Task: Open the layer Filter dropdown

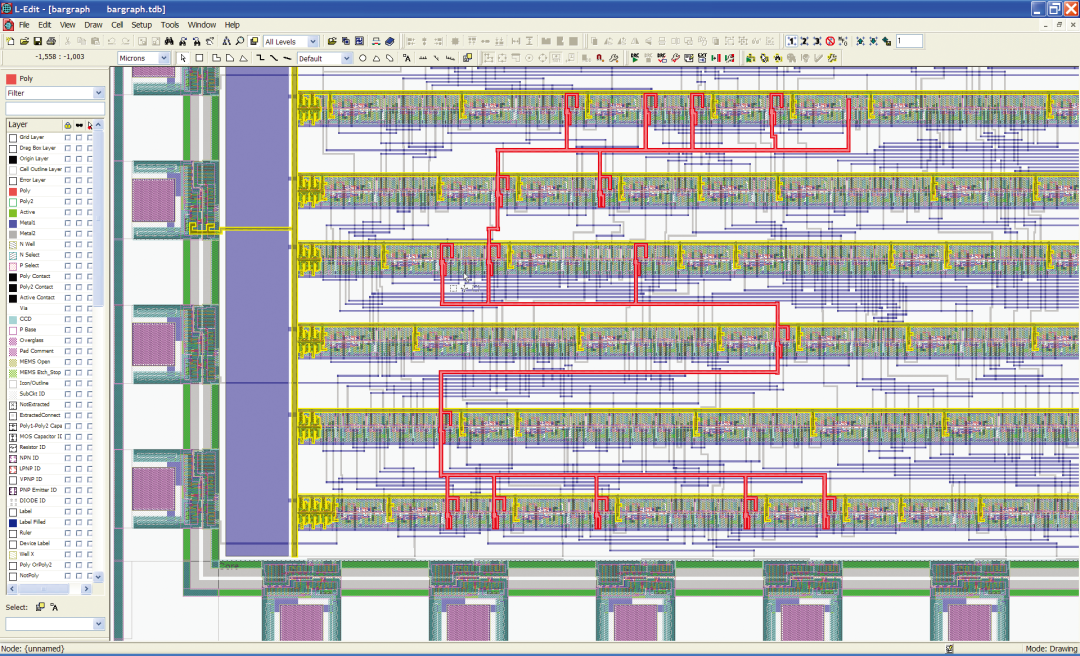Action: [98, 93]
